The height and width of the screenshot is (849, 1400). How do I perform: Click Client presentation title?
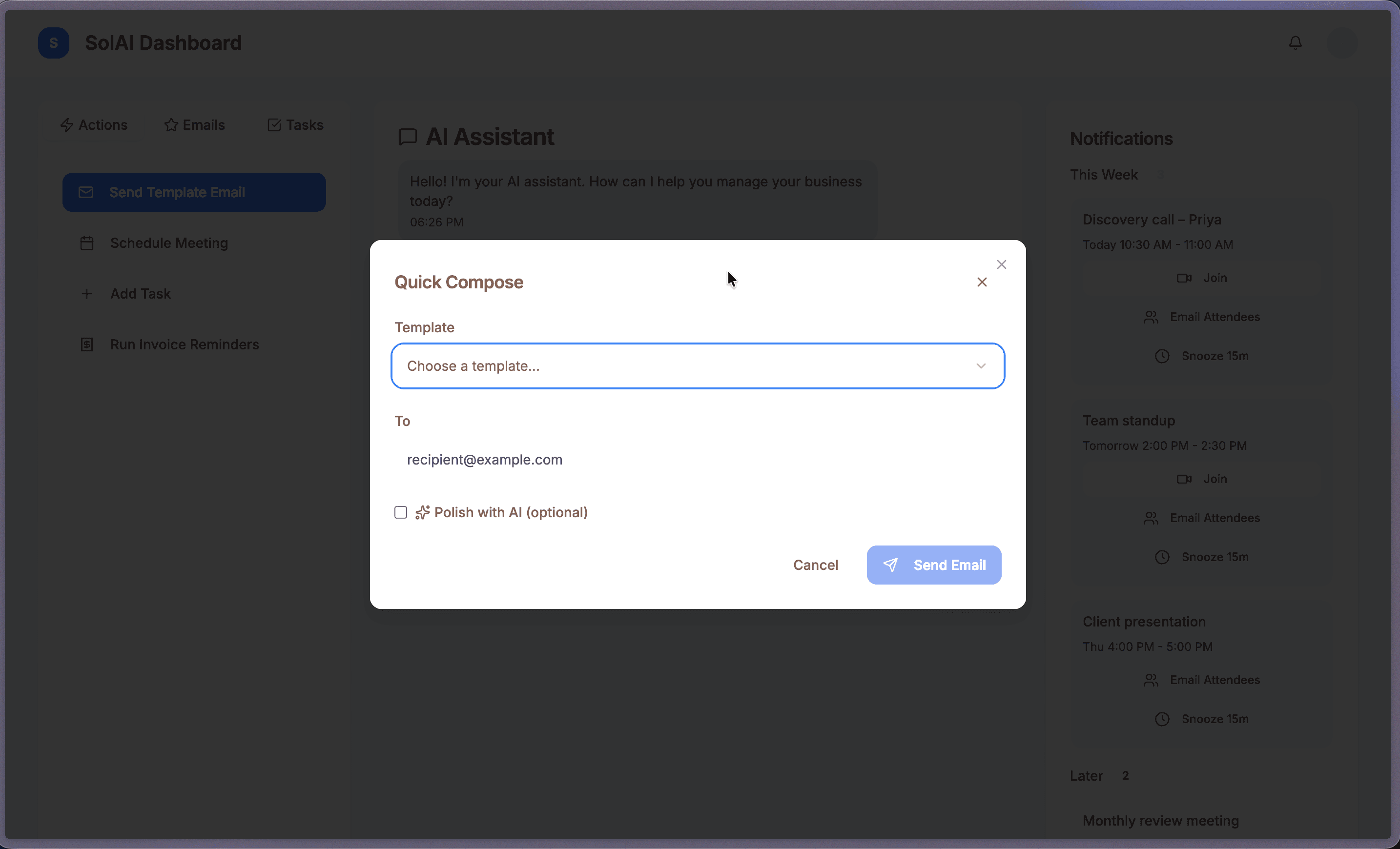pyautogui.click(x=1144, y=622)
